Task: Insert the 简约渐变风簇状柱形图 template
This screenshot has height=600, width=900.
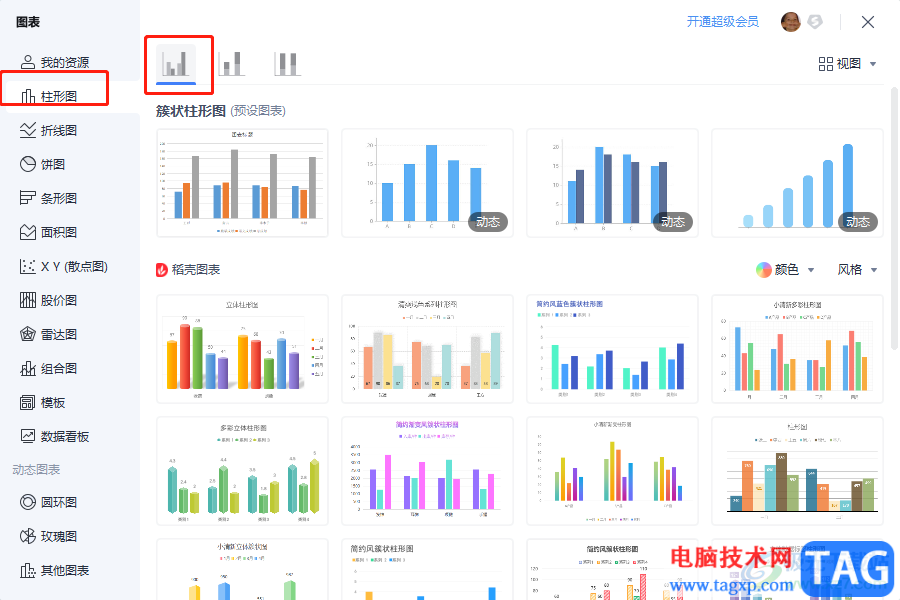Action: [427, 471]
